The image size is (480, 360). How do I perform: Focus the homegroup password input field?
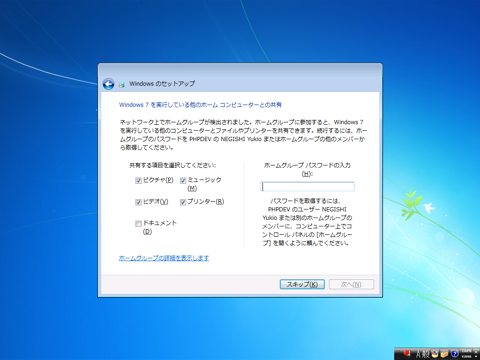(307, 186)
